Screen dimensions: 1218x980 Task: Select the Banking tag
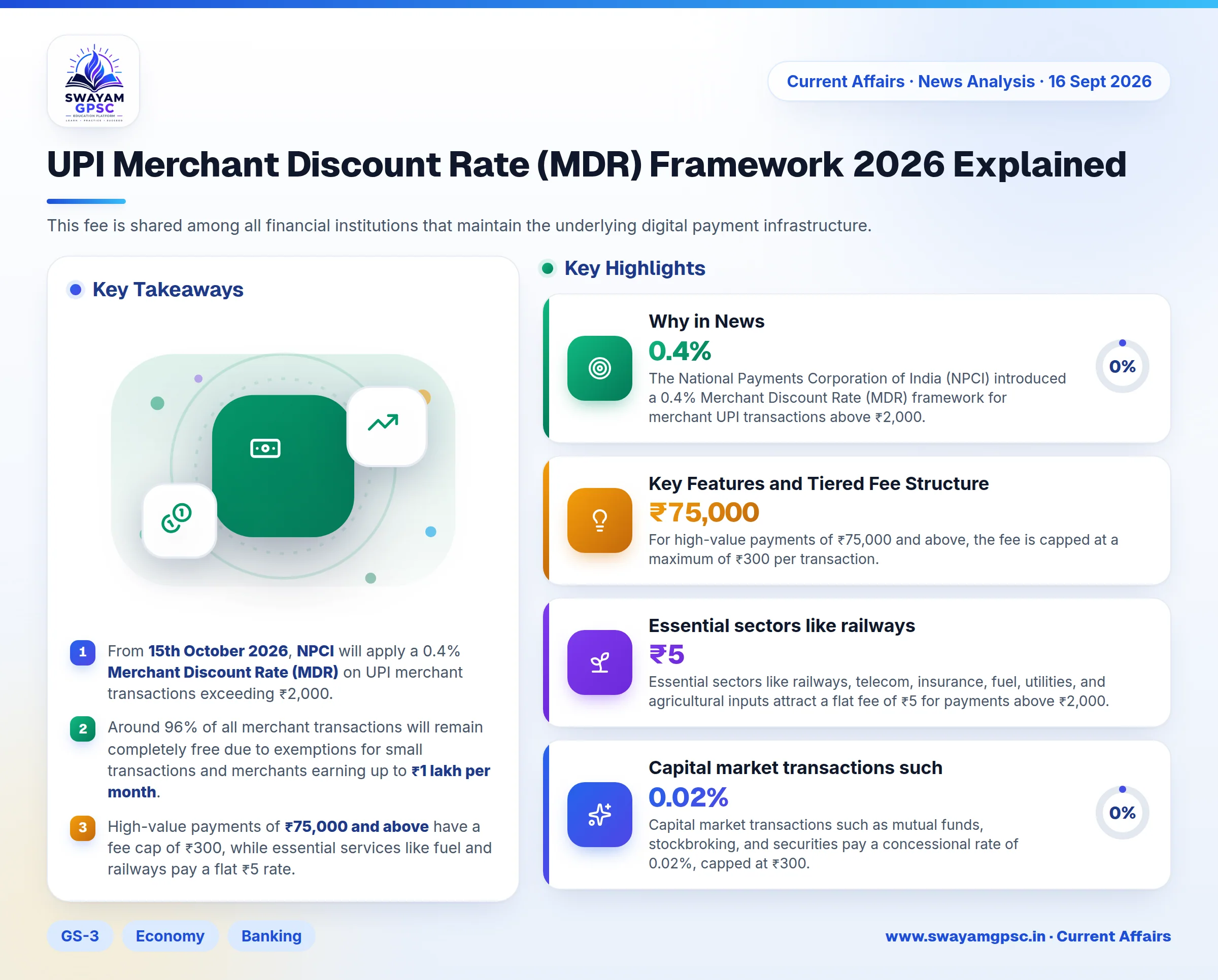point(271,935)
